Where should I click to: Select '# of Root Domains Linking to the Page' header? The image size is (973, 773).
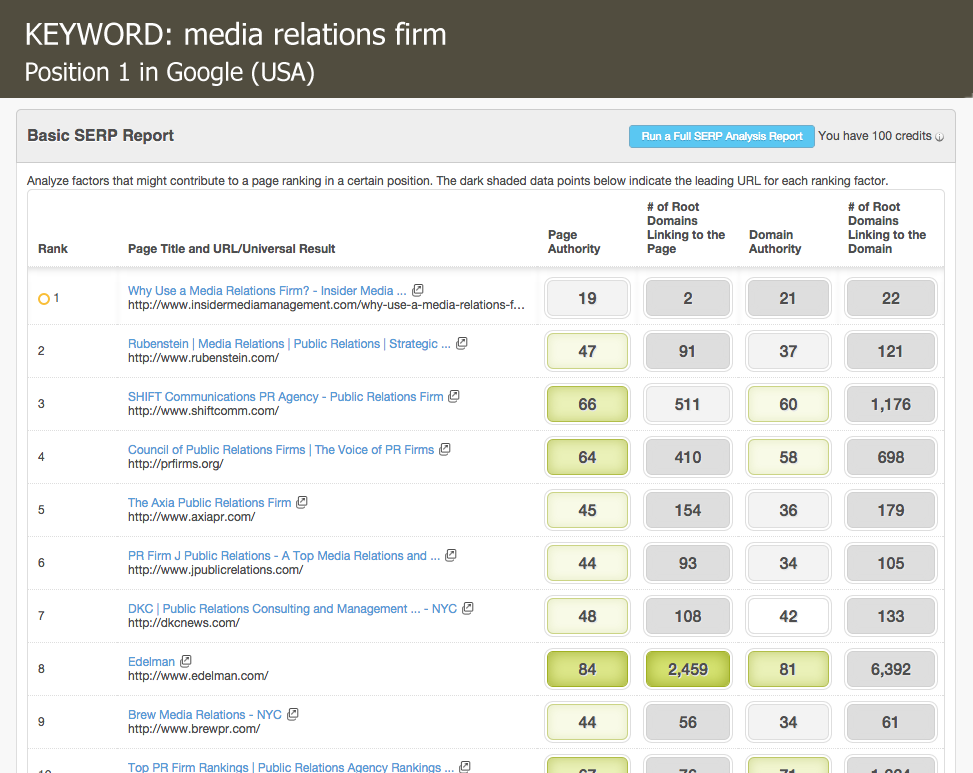coord(686,228)
